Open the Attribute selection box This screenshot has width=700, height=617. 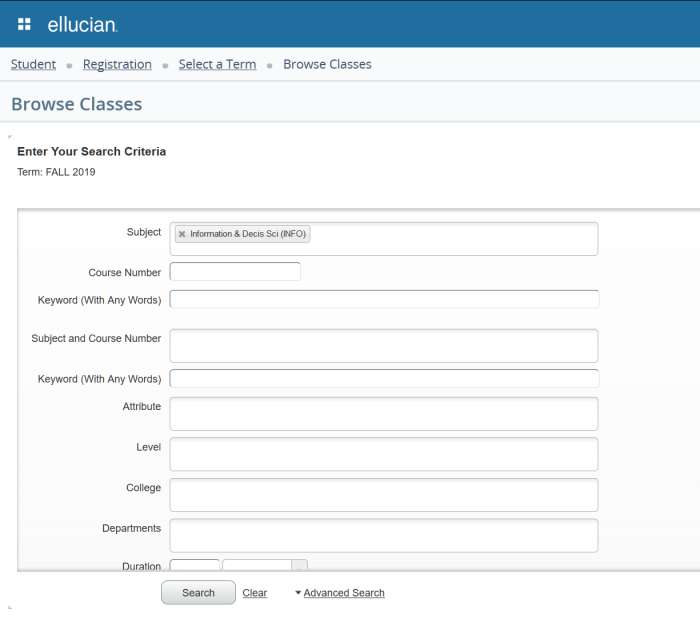click(x=384, y=414)
